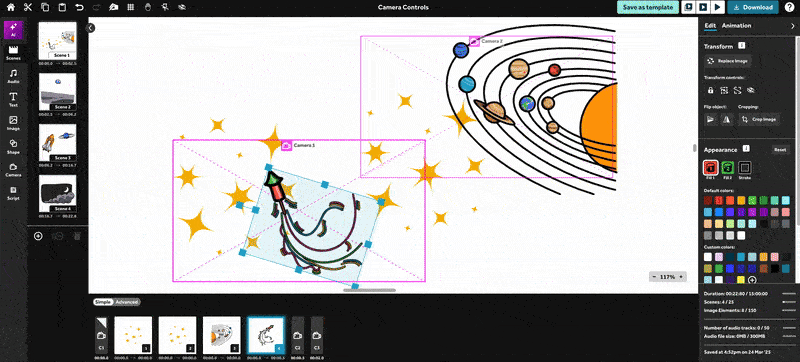Click the add custom color plus button
Image resolution: width=800 pixels, height=362 pixels.
tap(752, 280)
